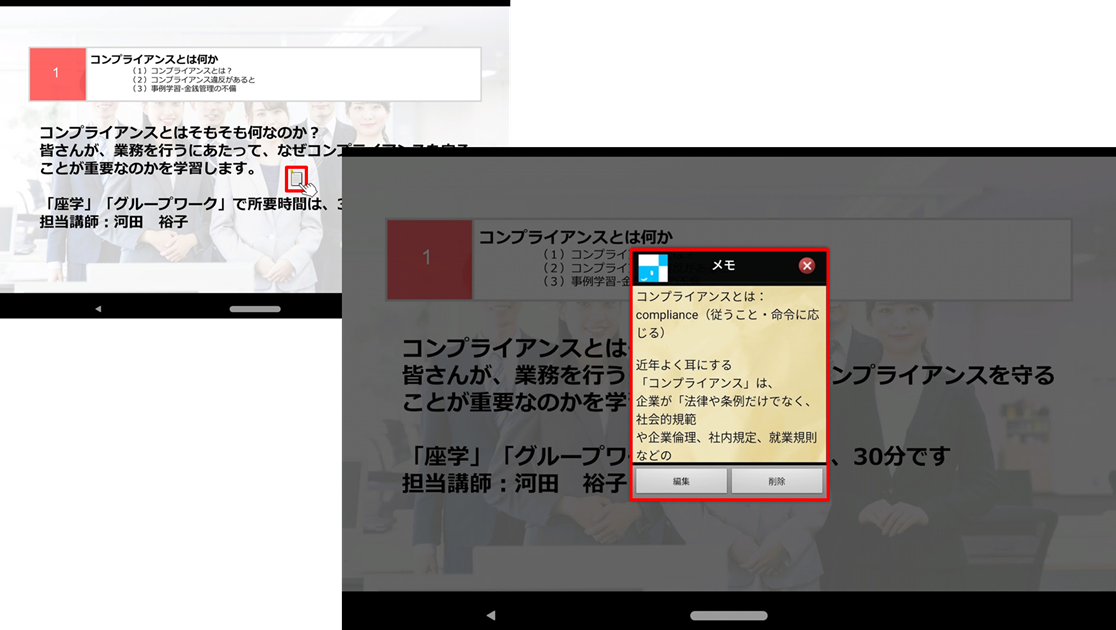The width and height of the screenshot is (1116, 630).
Task: Click the memo line '近年よく耳にする'
Action: (684, 364)
